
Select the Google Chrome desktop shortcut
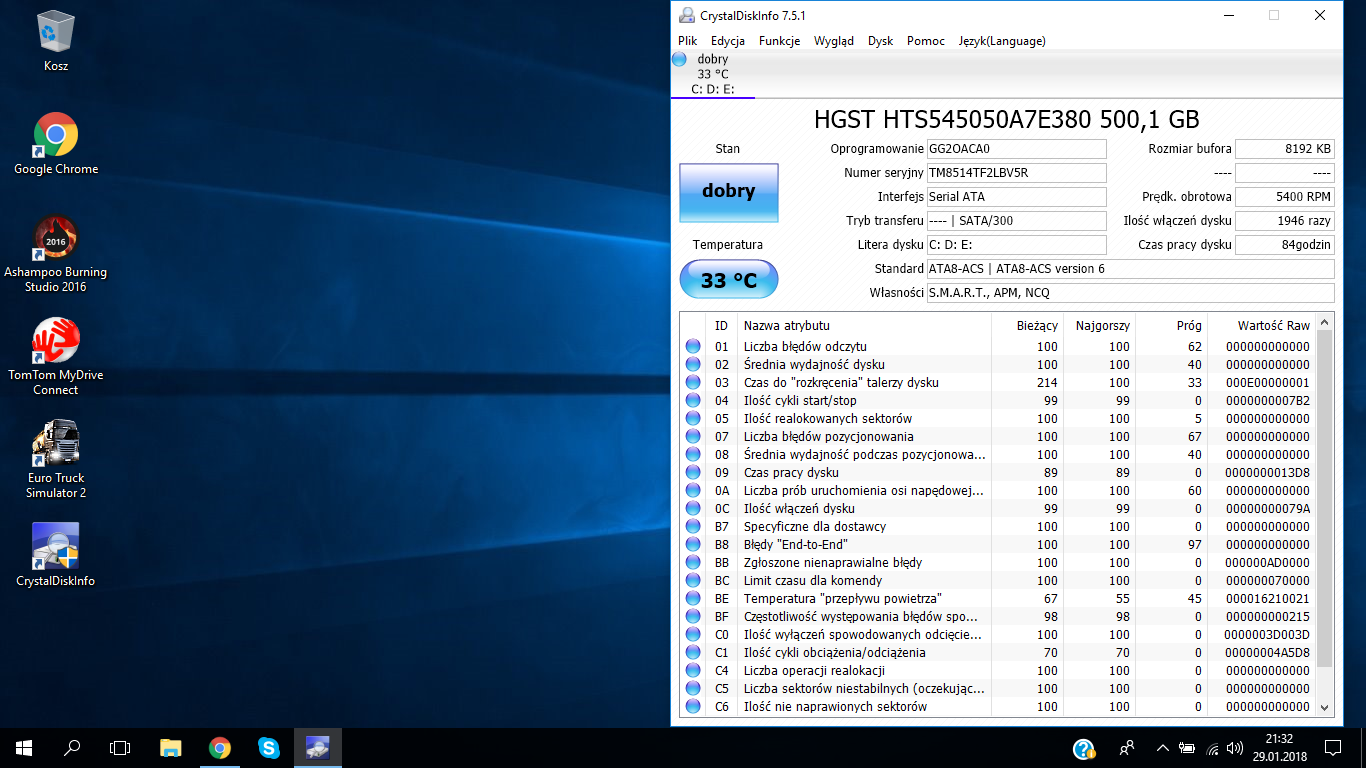coord(56,144)
